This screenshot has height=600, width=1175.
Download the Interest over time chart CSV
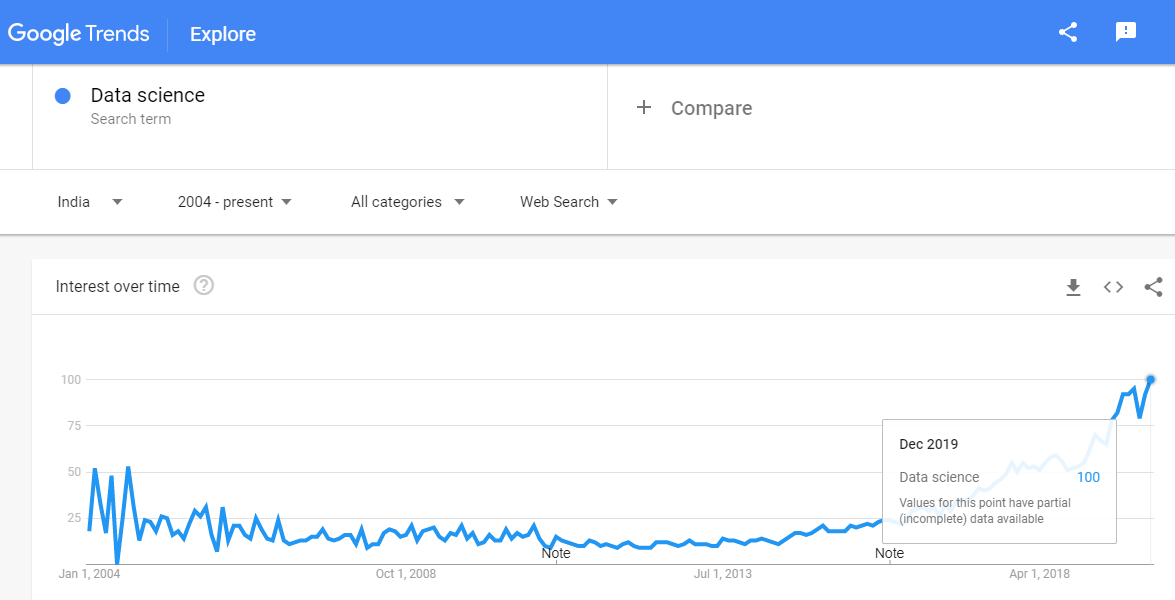pos(1073,287)
